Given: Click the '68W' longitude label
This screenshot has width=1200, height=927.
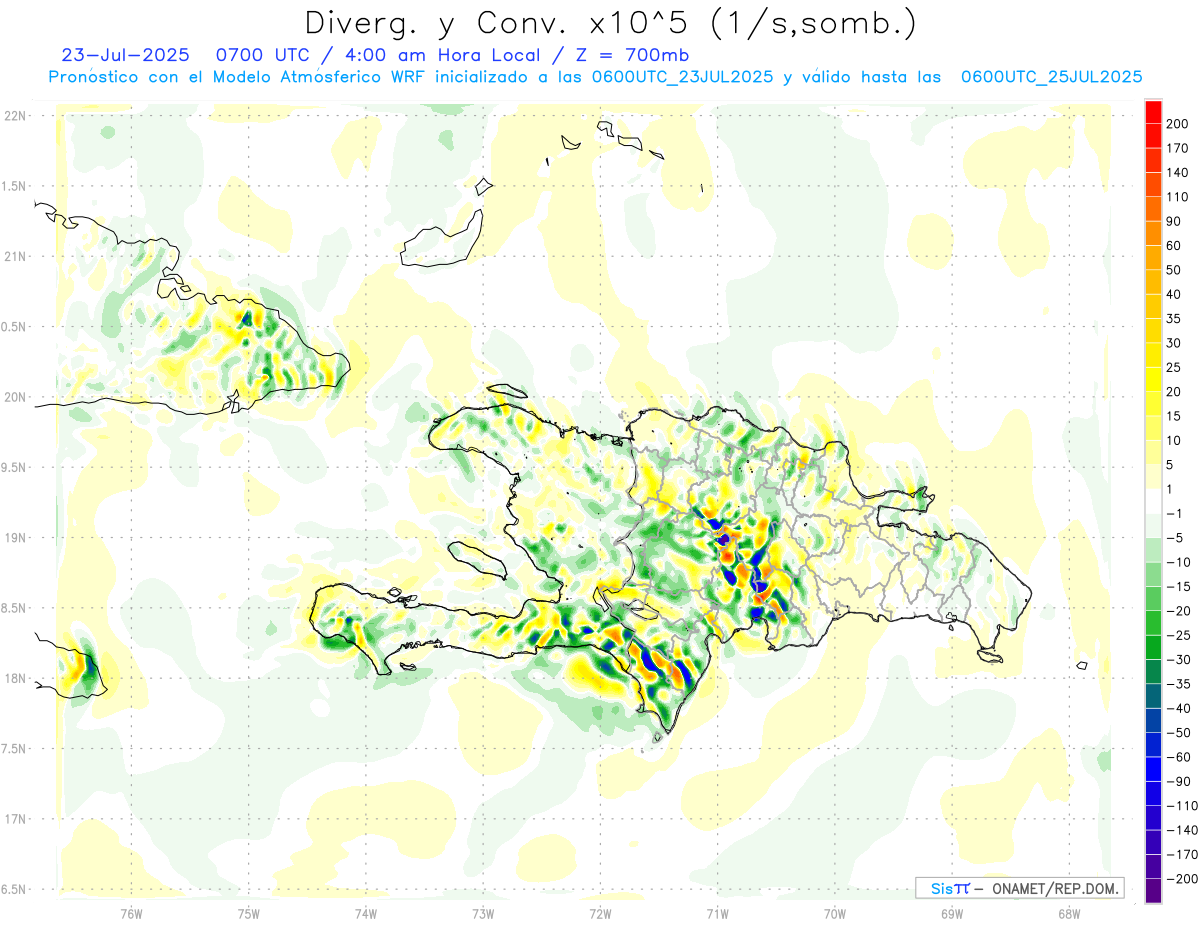Looking at the screenshot, I should [1069, 914].
